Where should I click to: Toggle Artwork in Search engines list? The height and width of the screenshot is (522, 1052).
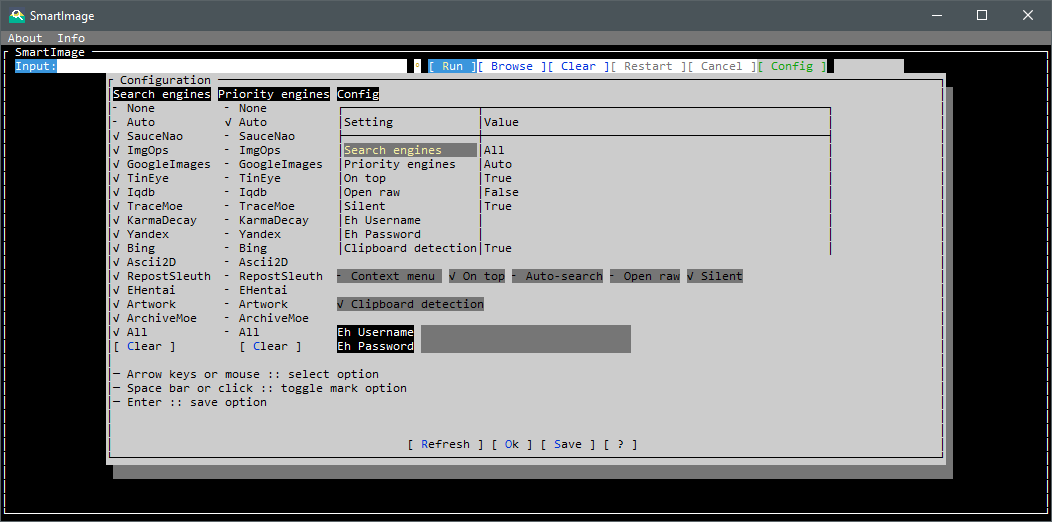coord(144,305)
